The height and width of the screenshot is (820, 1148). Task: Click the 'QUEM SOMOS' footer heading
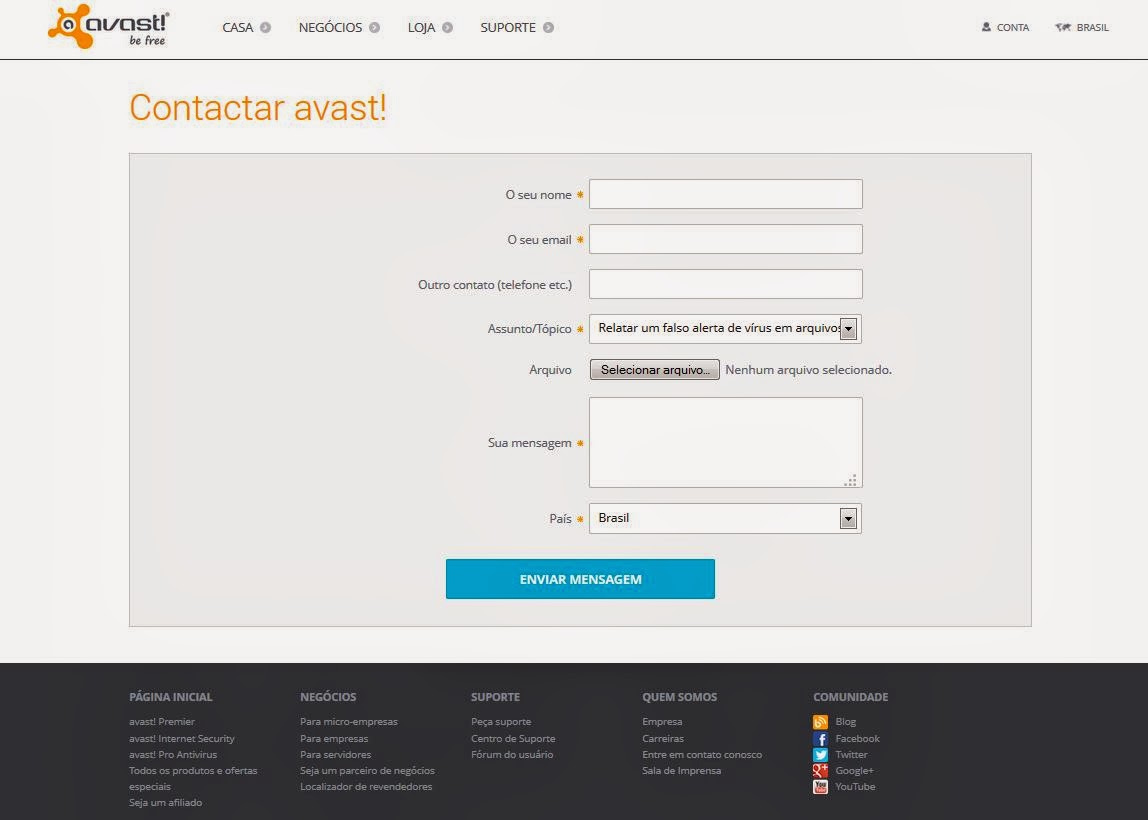[x=679, y=697]
